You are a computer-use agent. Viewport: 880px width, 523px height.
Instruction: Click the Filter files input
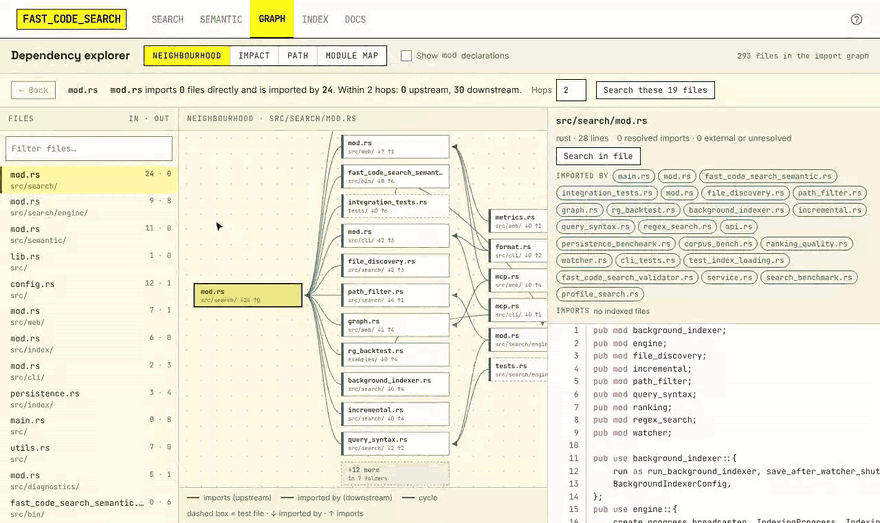[89, 149]
